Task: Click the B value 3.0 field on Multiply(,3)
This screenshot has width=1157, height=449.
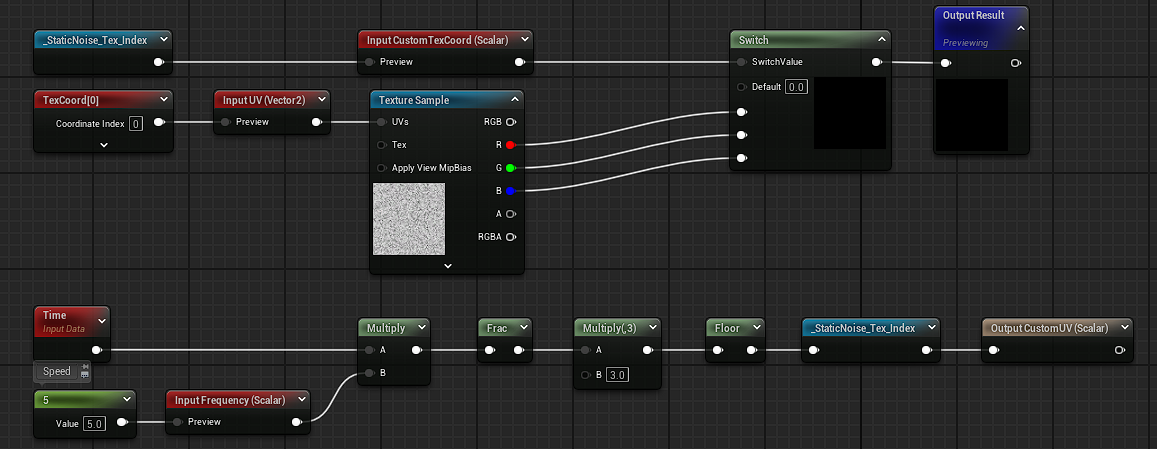Action: (x=617, y=375)
